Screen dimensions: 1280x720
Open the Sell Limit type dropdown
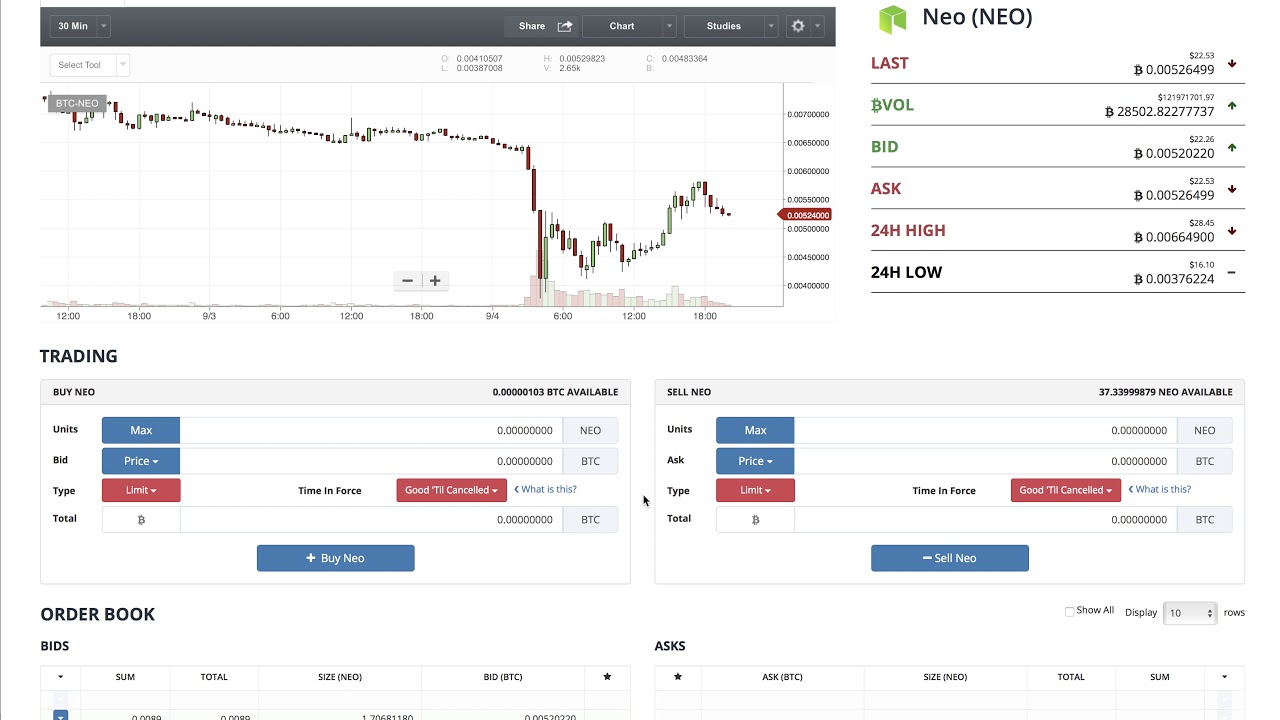[755, 490]
